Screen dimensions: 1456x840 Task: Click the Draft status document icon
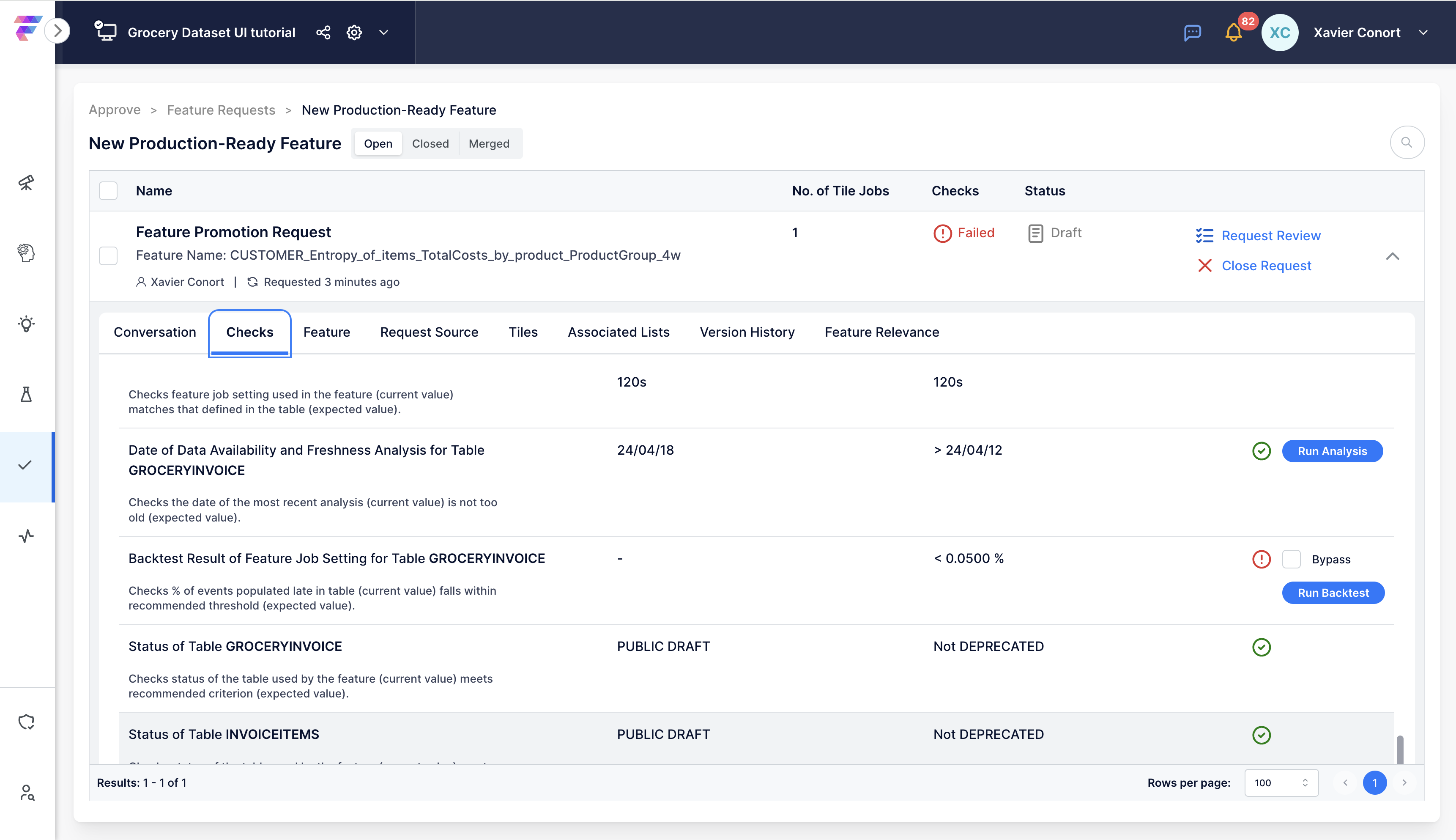pyautogui.click(x=1035, y=233)
